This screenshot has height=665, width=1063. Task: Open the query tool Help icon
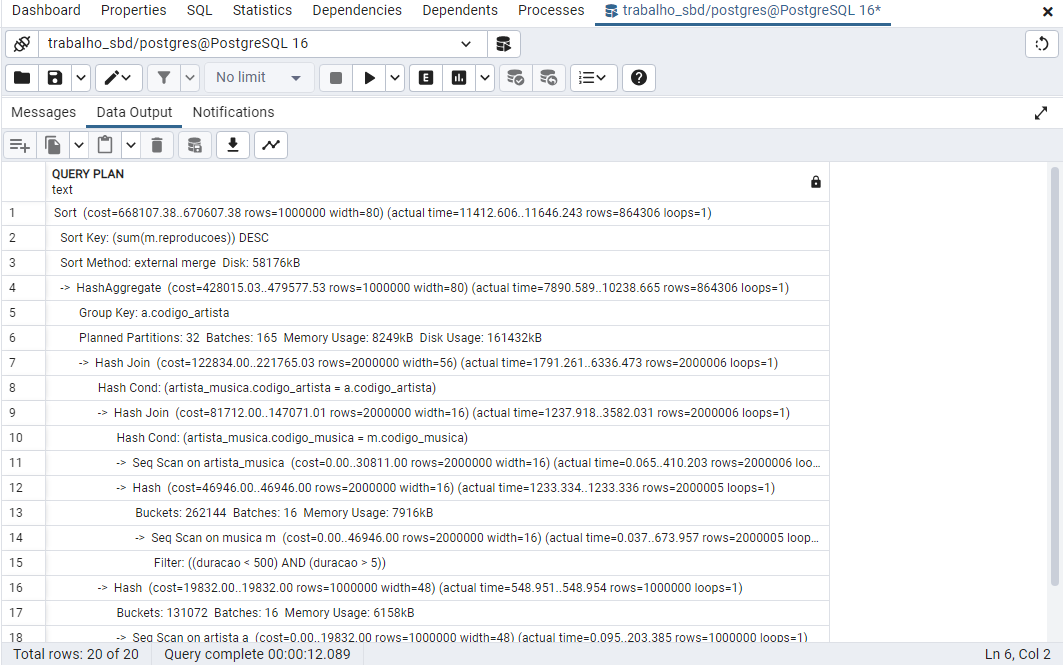click(640, 78)
